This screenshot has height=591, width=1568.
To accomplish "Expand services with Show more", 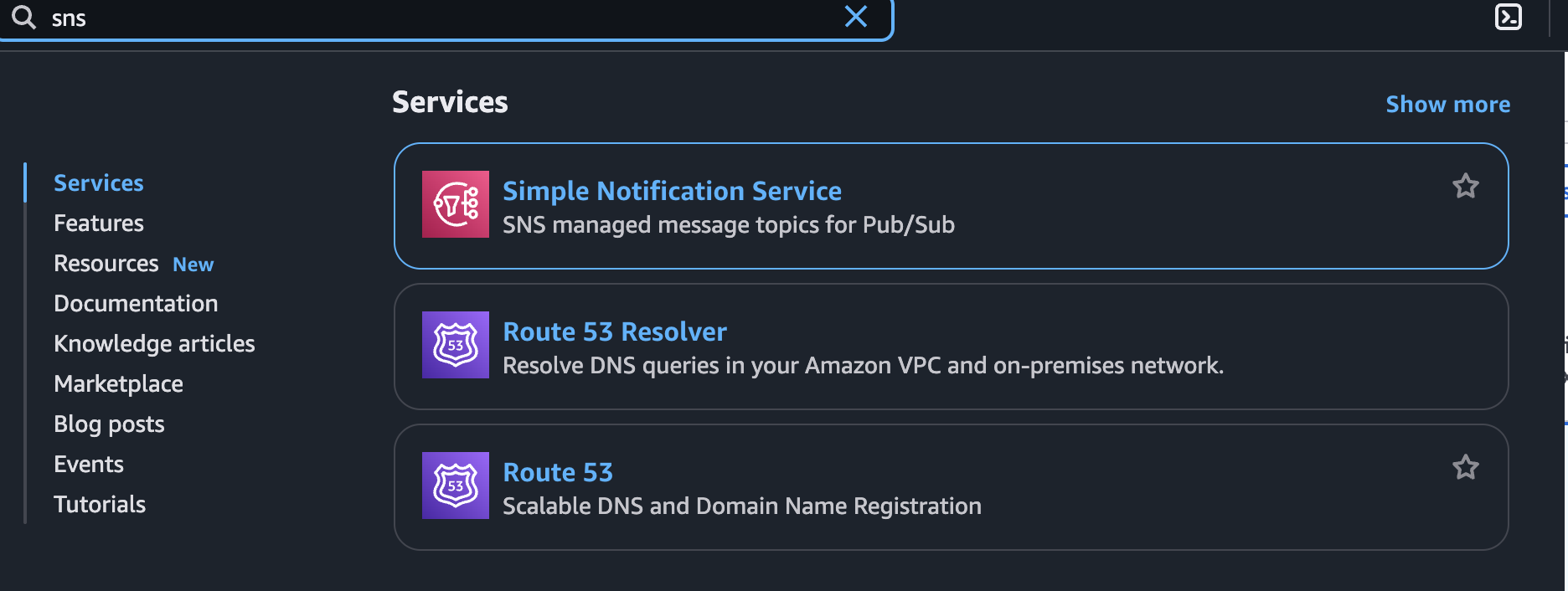I will click(1448, 104).
